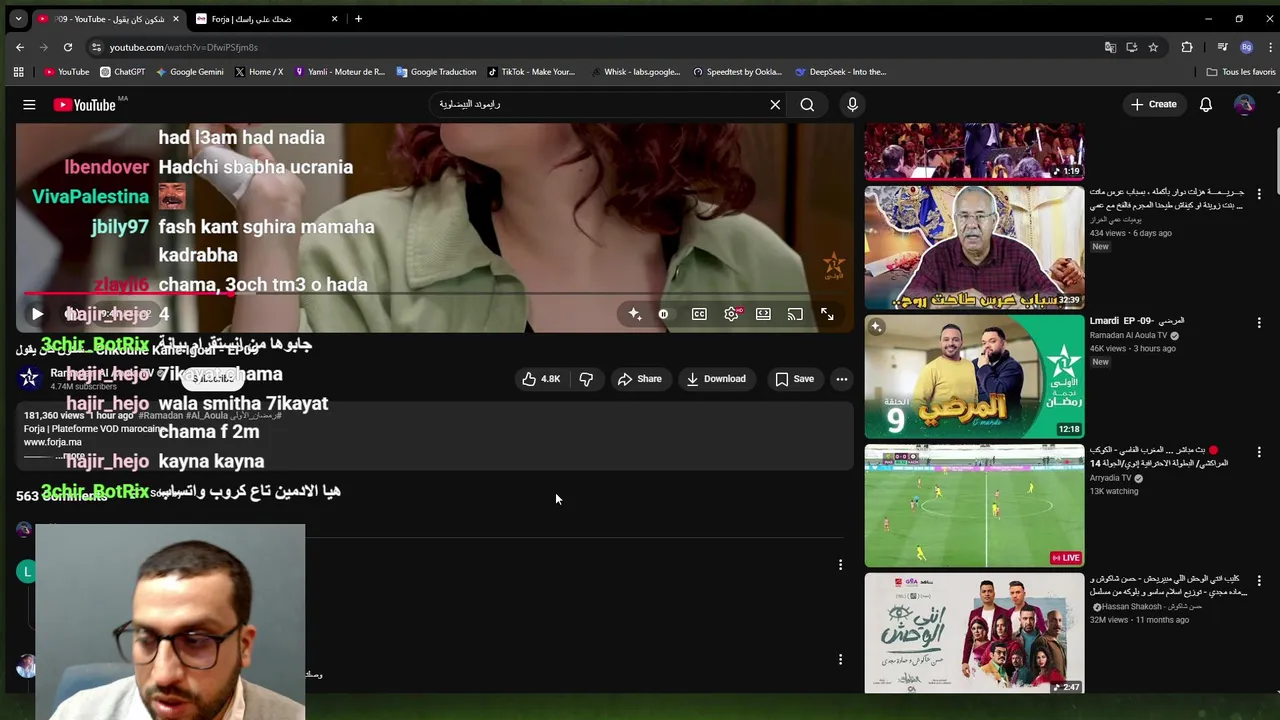Play the video with the play button
Image resolution: width=1280 pixels, height=720 pixels.
37,314
